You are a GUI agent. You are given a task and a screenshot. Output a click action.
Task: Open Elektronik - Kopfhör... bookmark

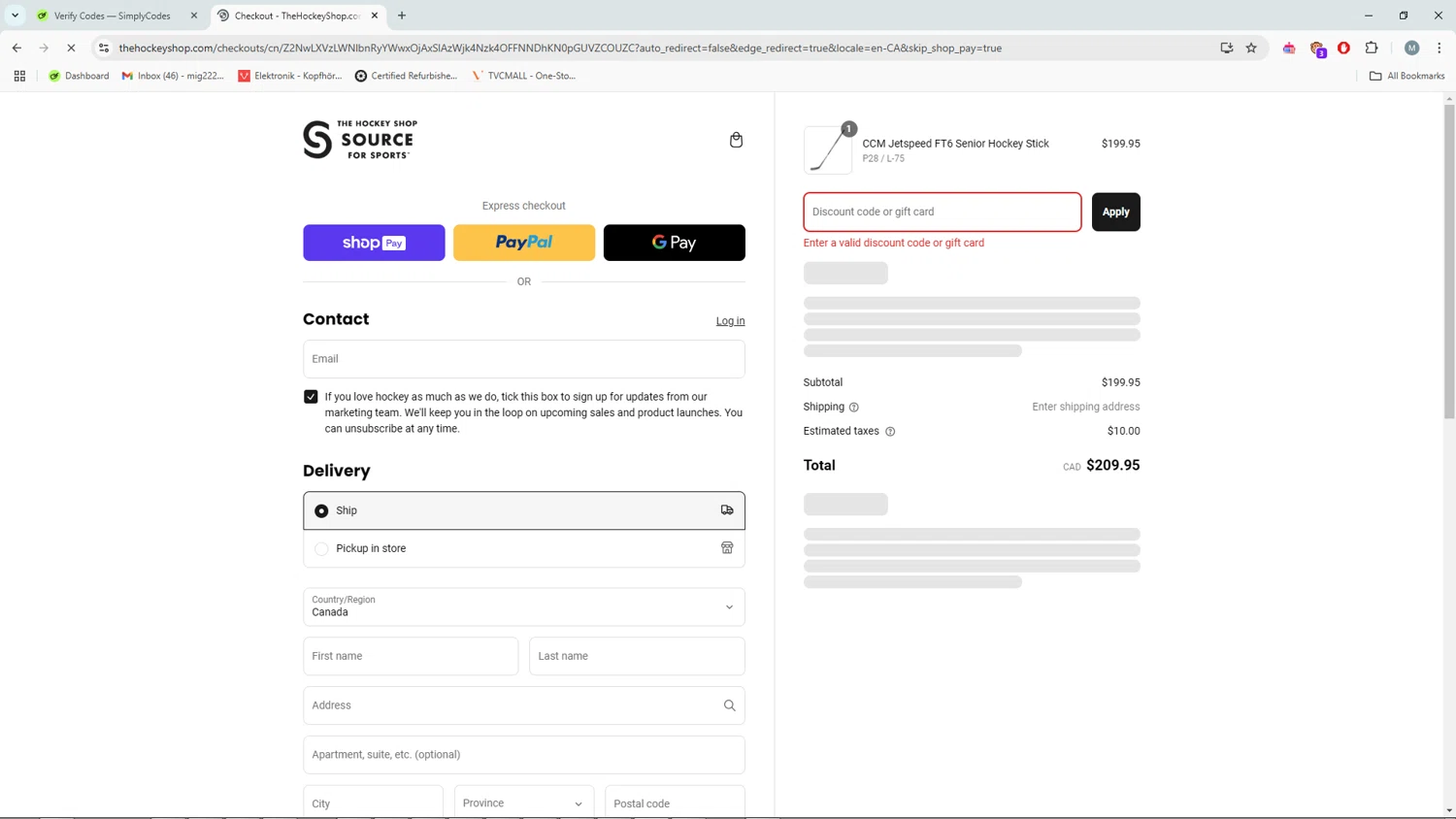click(290, 76)
